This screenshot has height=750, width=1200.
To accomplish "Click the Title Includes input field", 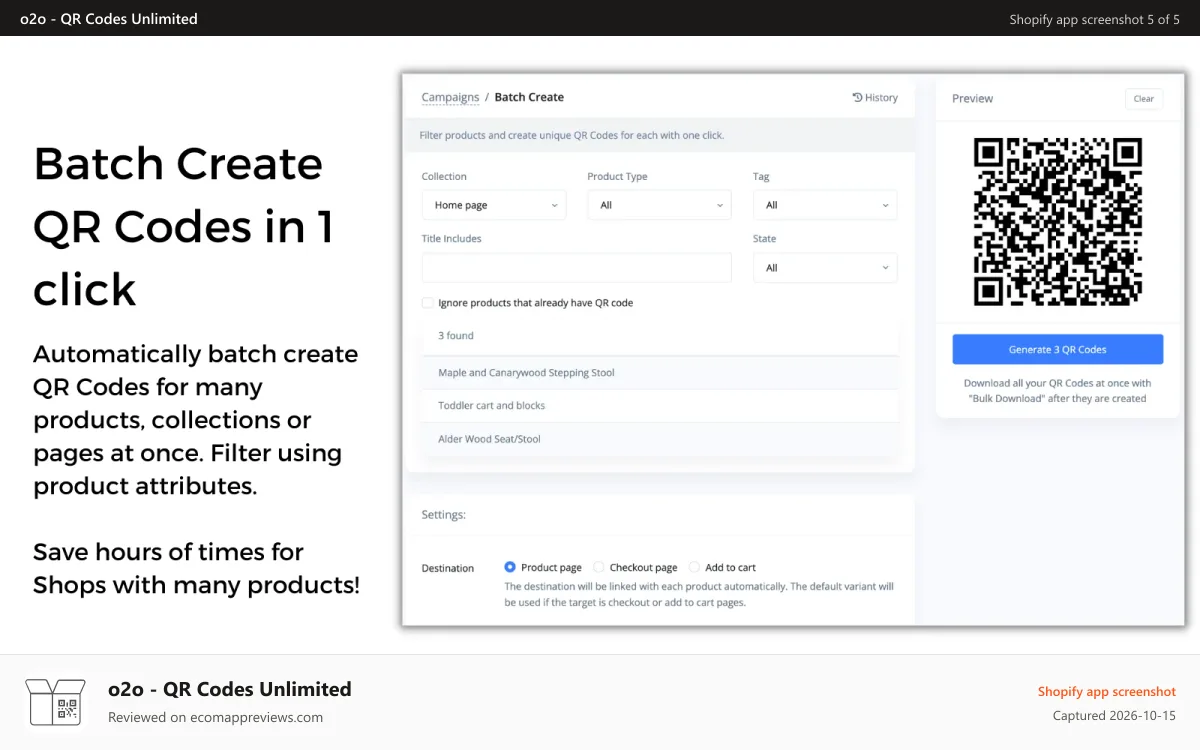I will coord(577,268).
